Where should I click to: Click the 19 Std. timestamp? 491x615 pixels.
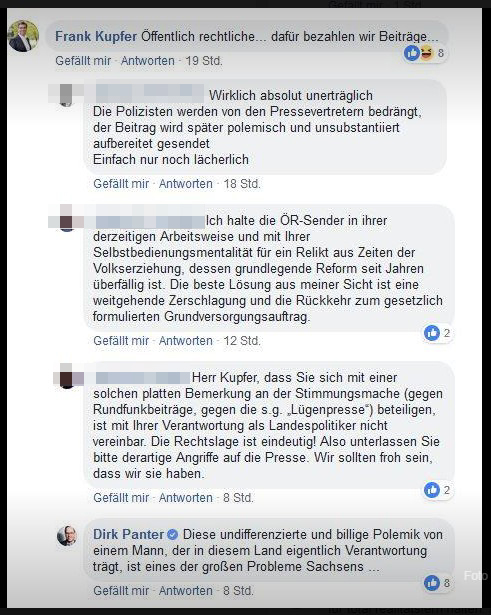coord(204,61)
